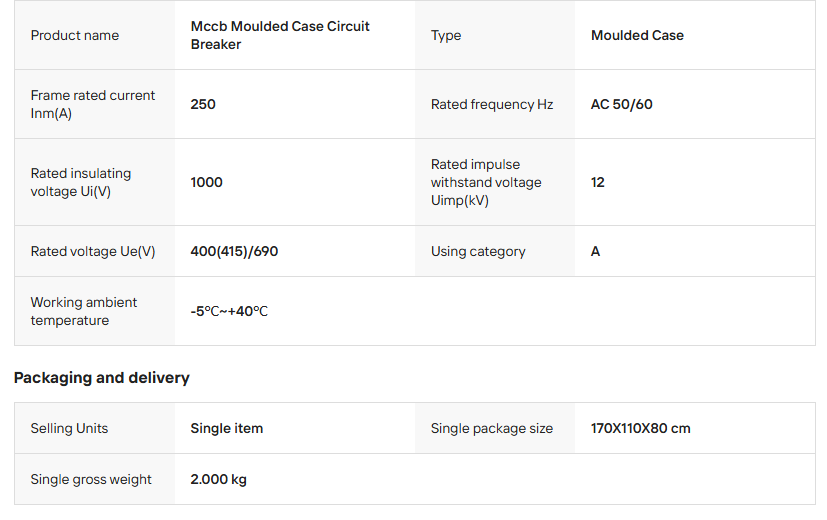Click the impulse withstand voltage value 12
Image resolution: width=827 pixels, height=520 pixels.
598,182
